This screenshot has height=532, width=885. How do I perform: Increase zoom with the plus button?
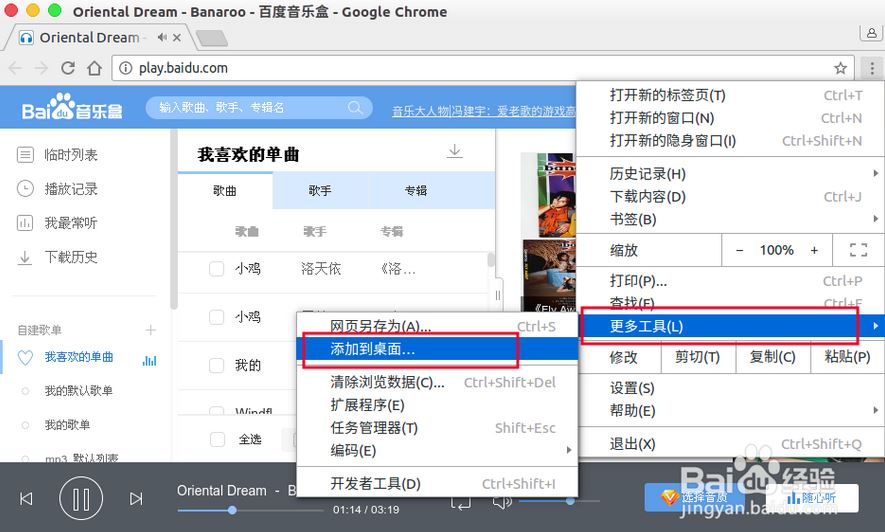pos(814,250)
